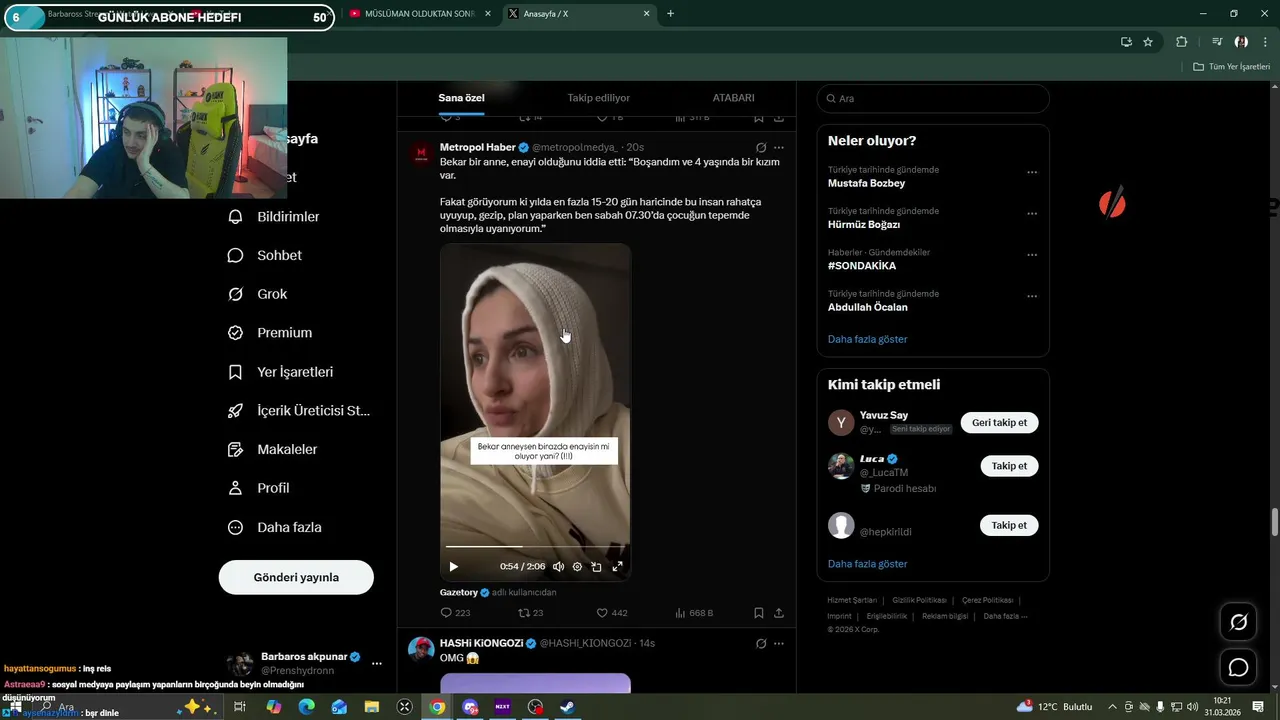Pop out video with picture-in-picture icon
The height and width of the screenshot is (720, 1280).
pyautogui.click(x=596, y=567)
